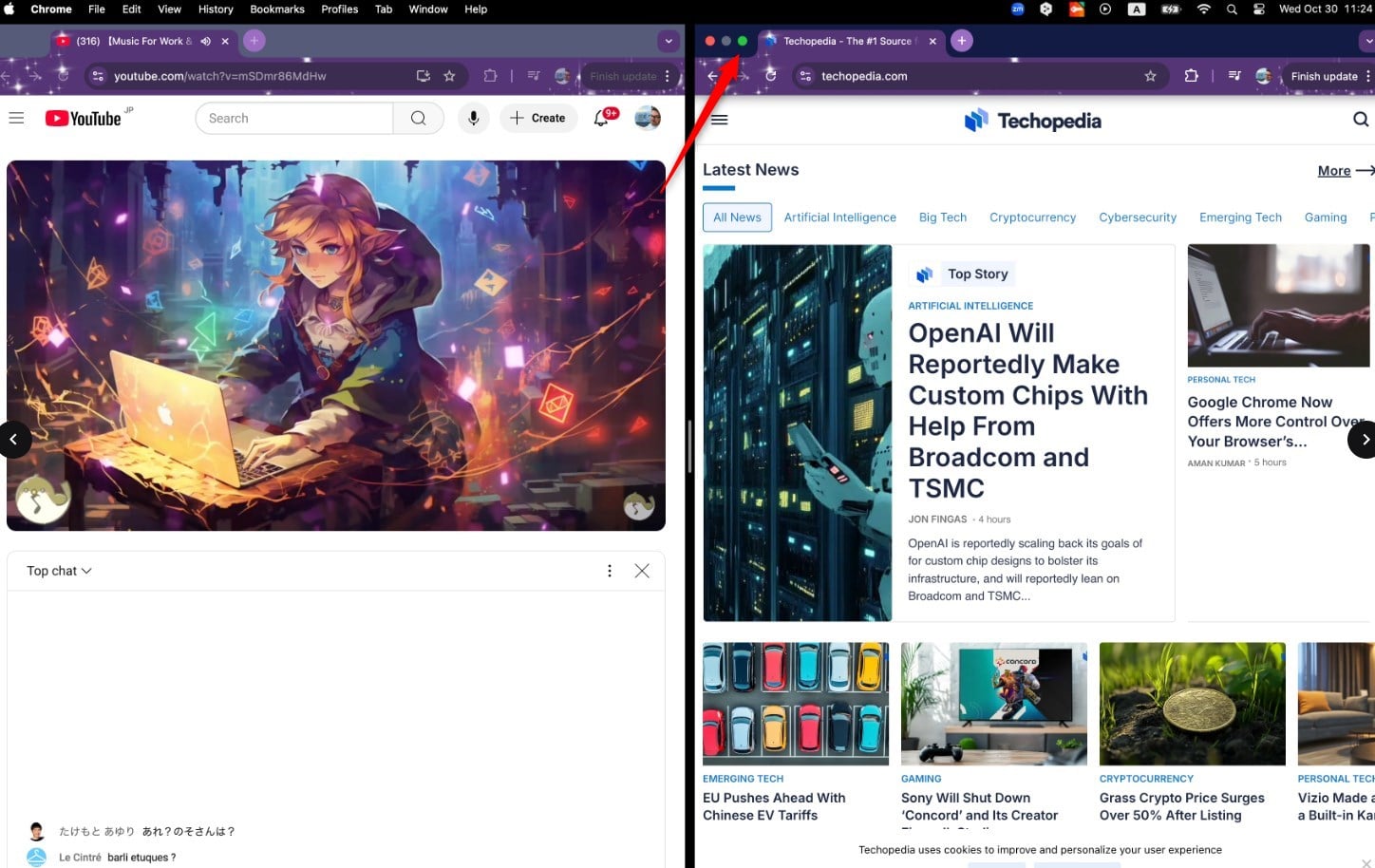Select the All News tab
The image size is (1375, 868).
click(x=737, y=217)
